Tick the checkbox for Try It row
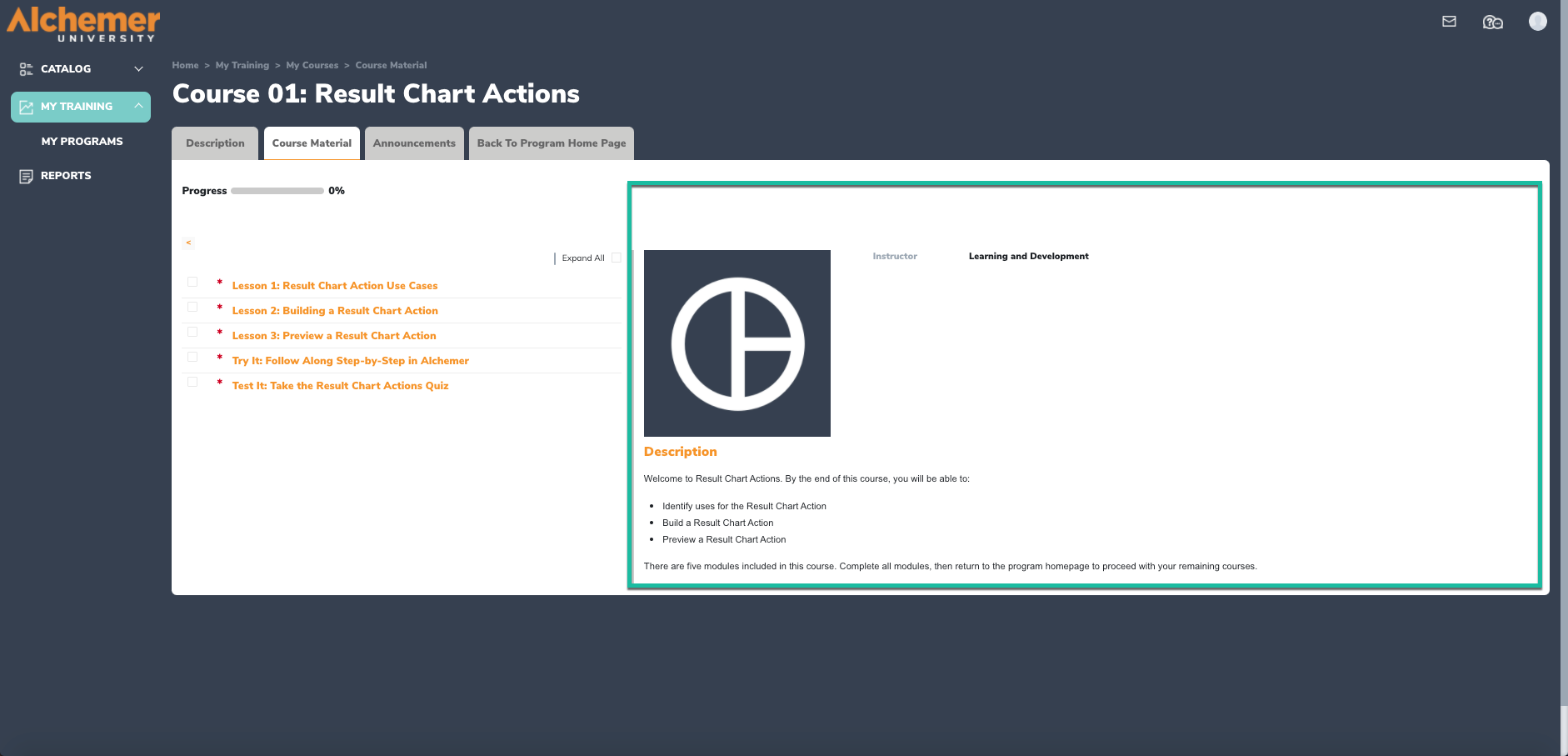The width and height of the screenshot is (1568, 756). coord(192,357)
